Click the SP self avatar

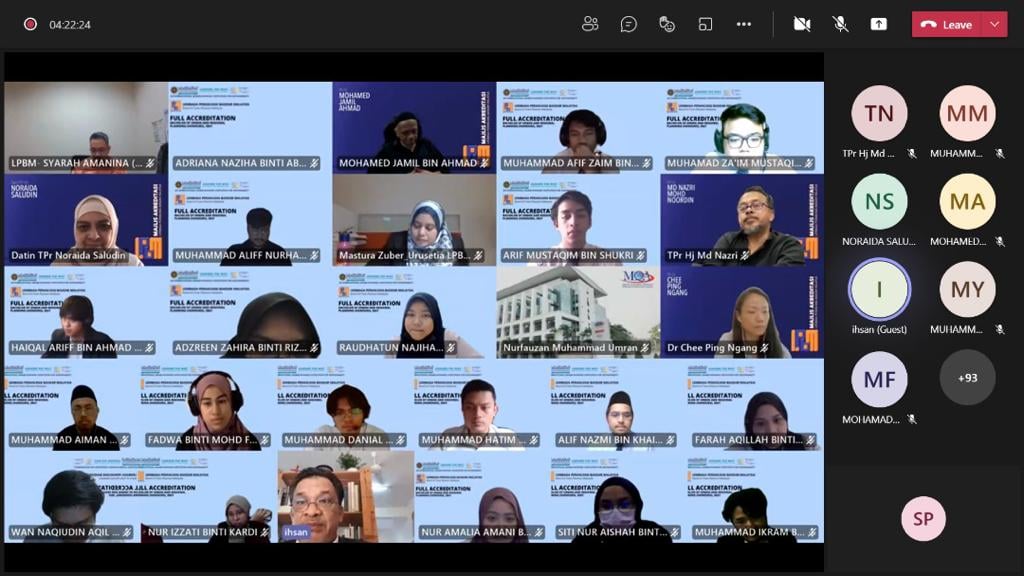coord(923,519)
